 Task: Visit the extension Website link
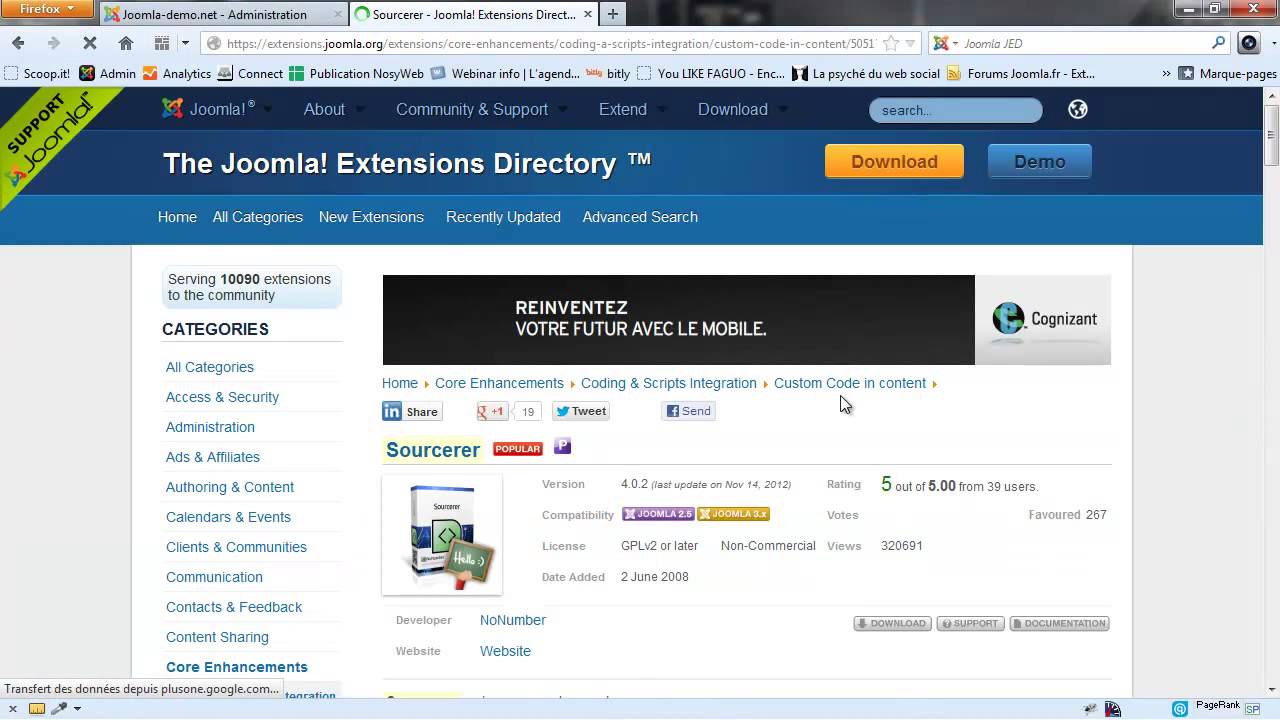click(505, 651)
